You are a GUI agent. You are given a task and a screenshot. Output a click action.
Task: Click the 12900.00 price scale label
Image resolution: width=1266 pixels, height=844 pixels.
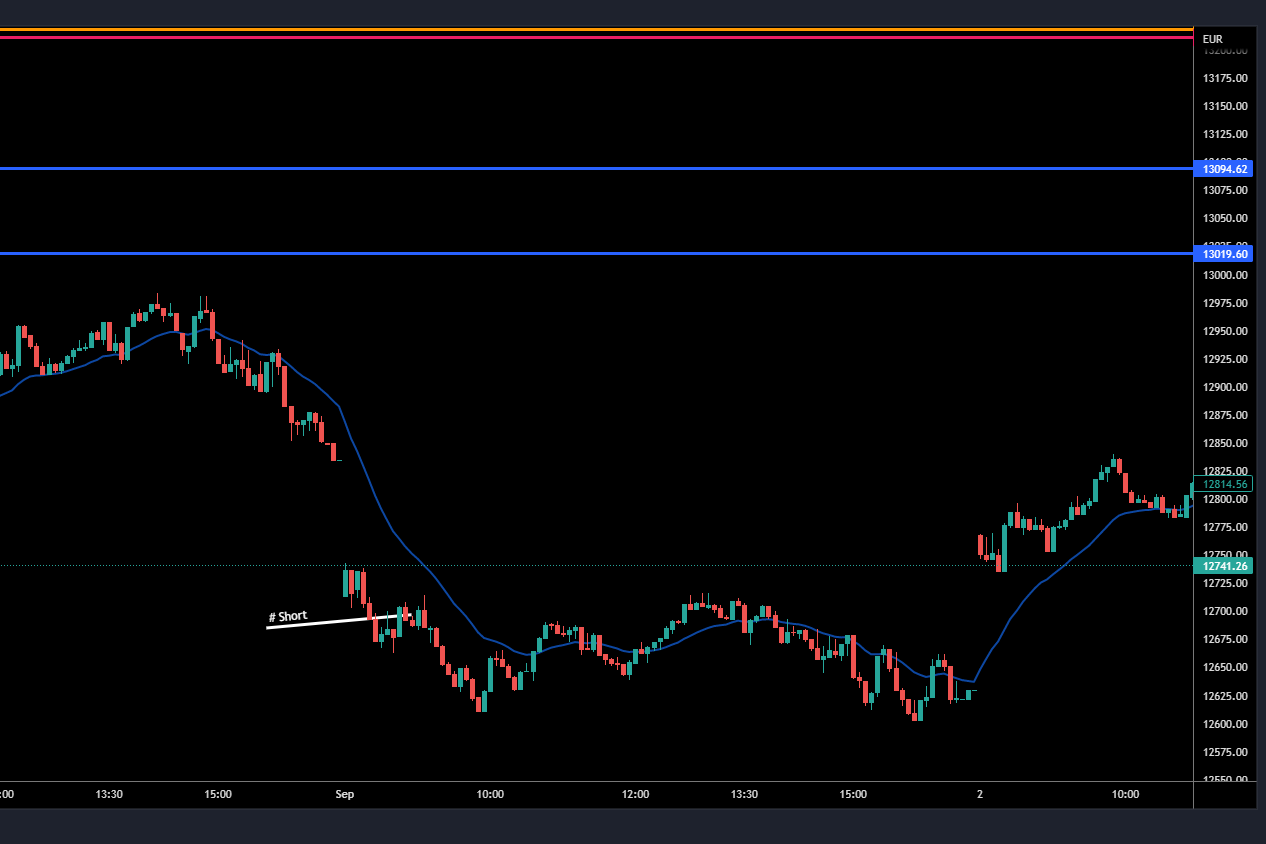coord(1224,387)
